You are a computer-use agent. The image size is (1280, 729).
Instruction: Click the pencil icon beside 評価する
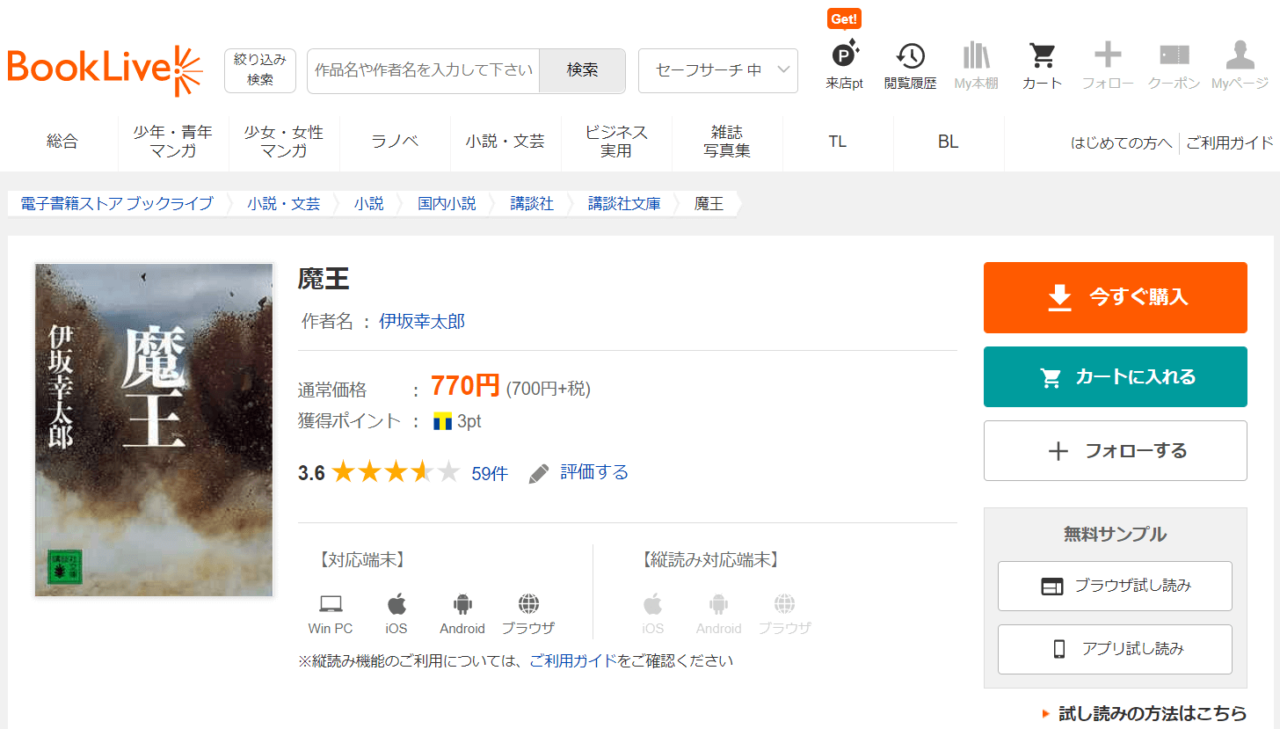pos(539,473)
